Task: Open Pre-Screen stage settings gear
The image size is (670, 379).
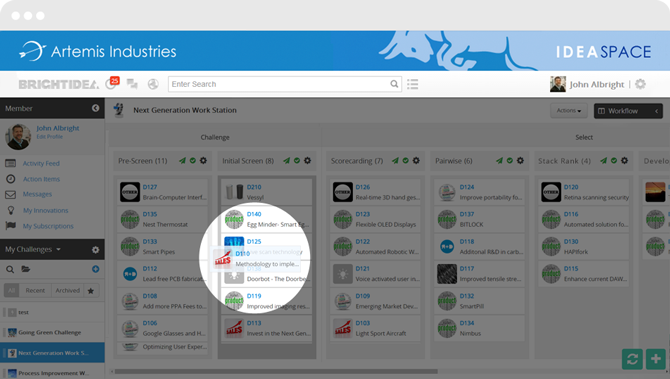Action: (x=203, y=161)
